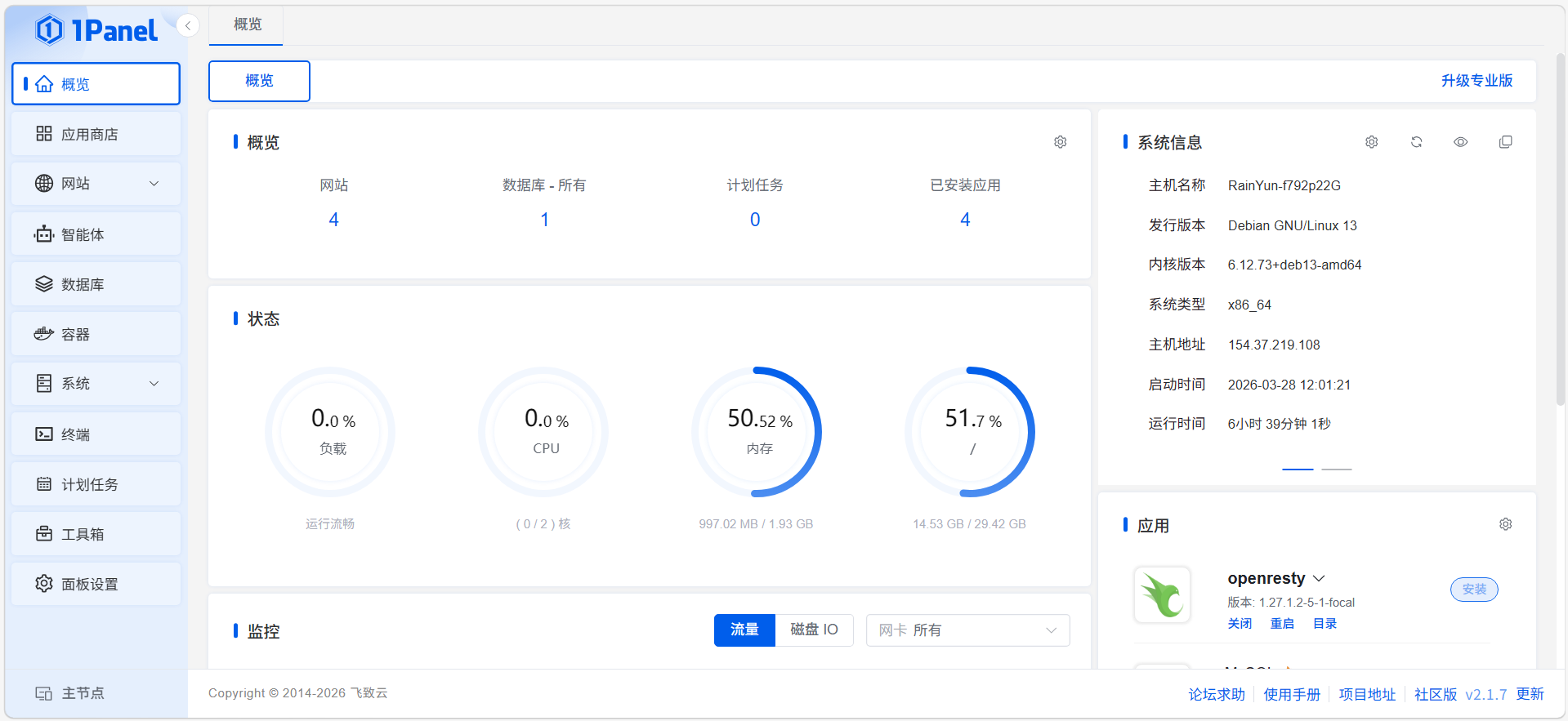1568x721 pixels.
Task: Click the refresh icon in System Info panel
Action: click(x=1416, y=142)
